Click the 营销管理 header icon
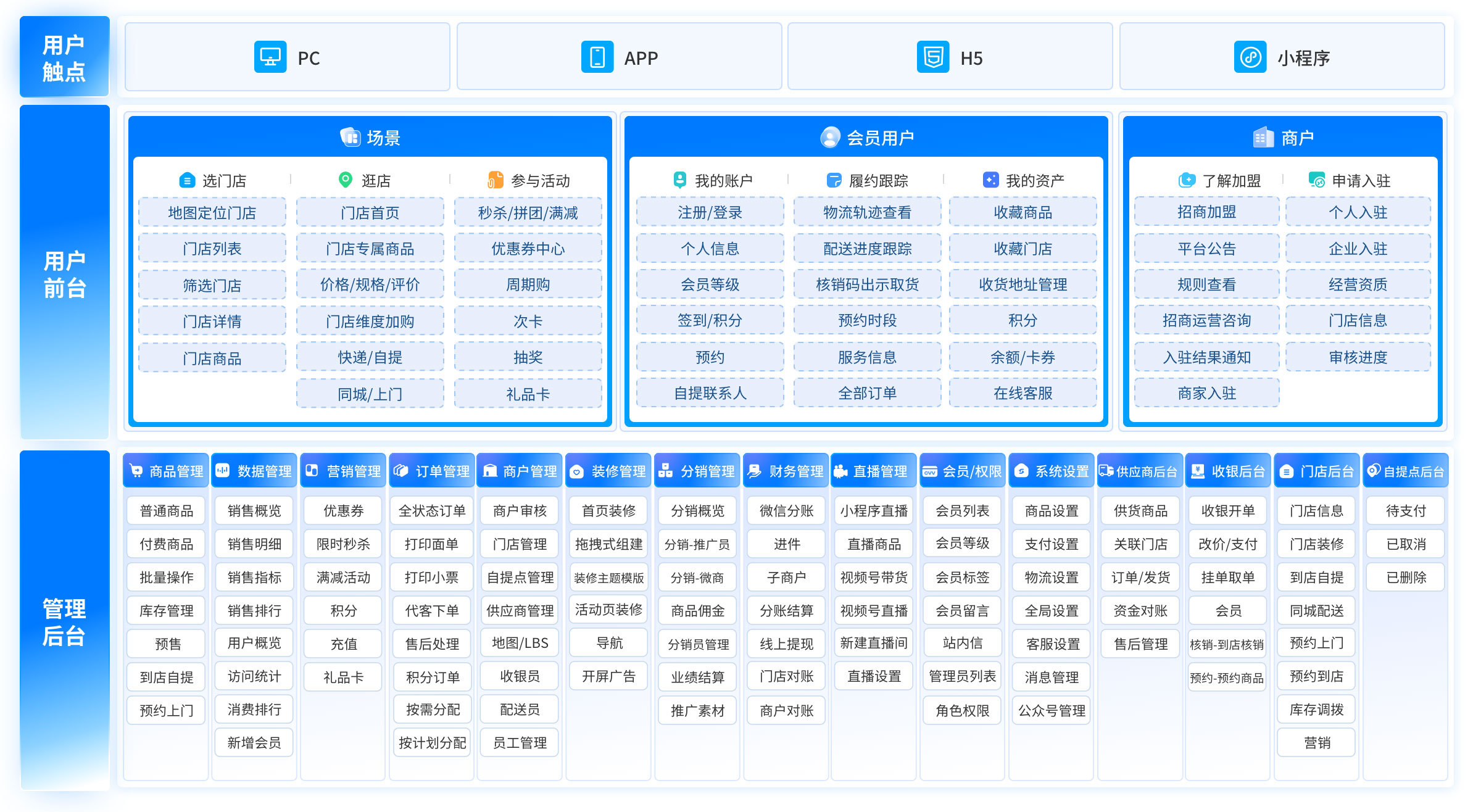1481x812 pixels. coord(312,471)
